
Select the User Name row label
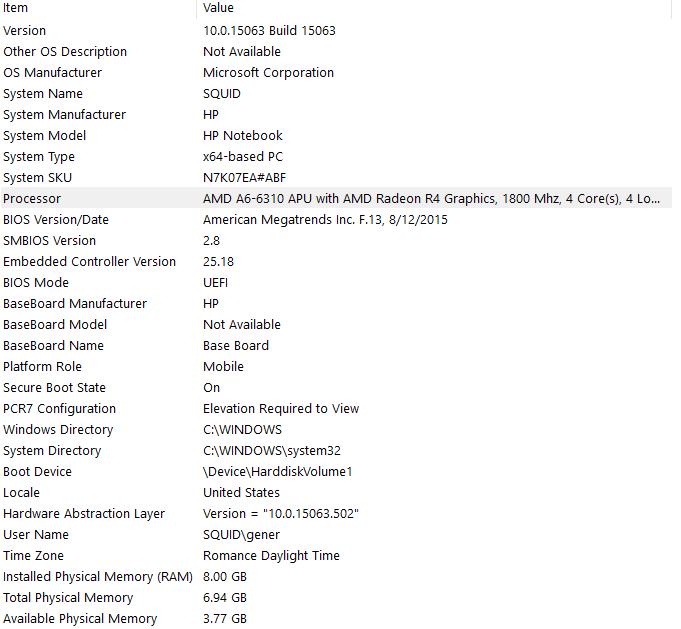(36, 535)
